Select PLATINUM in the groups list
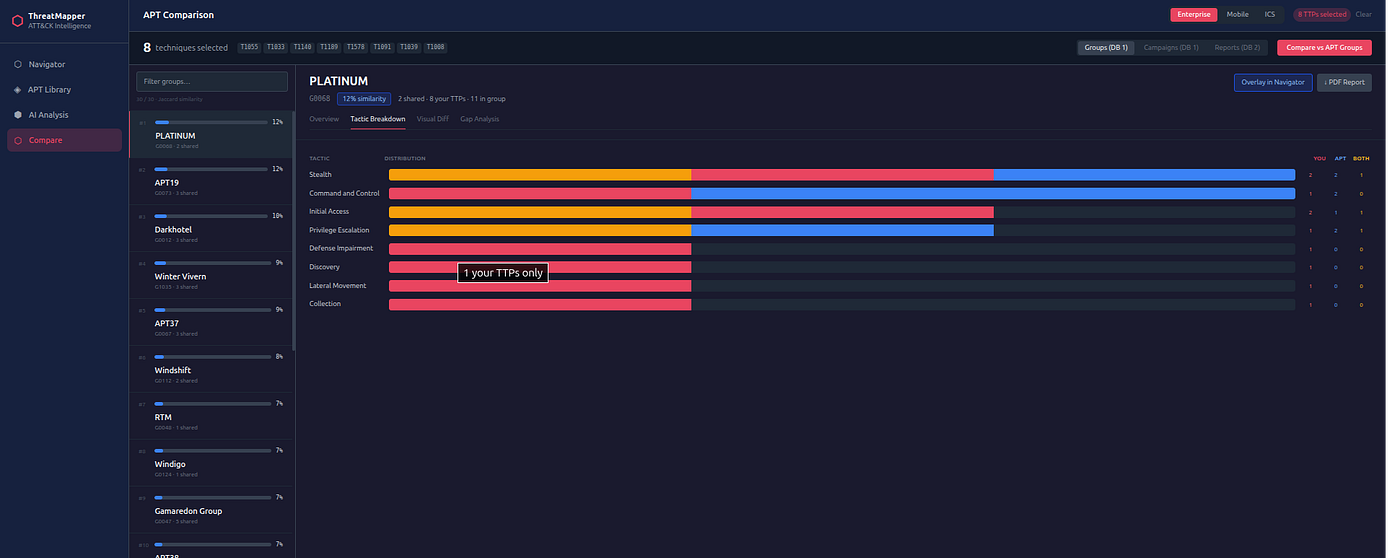The image size is (1400, 558). [211, 134]
